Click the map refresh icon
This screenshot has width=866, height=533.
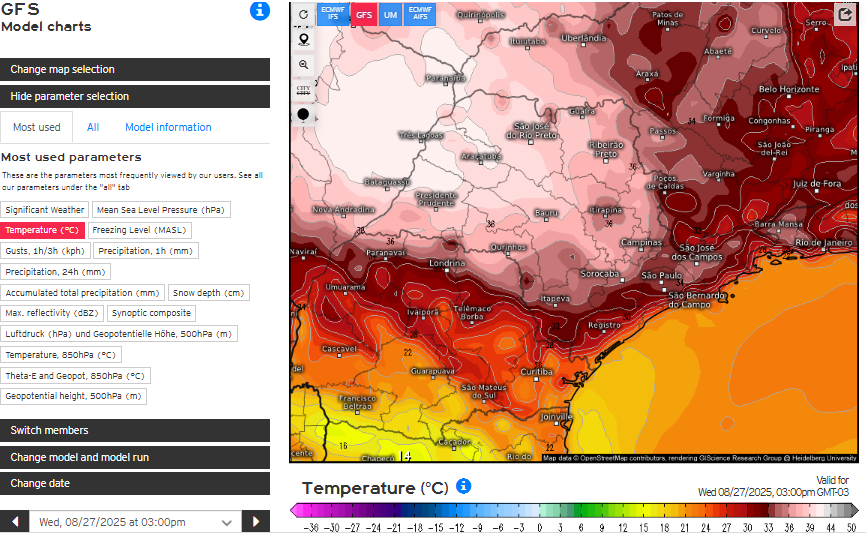[x=303, y=14]
